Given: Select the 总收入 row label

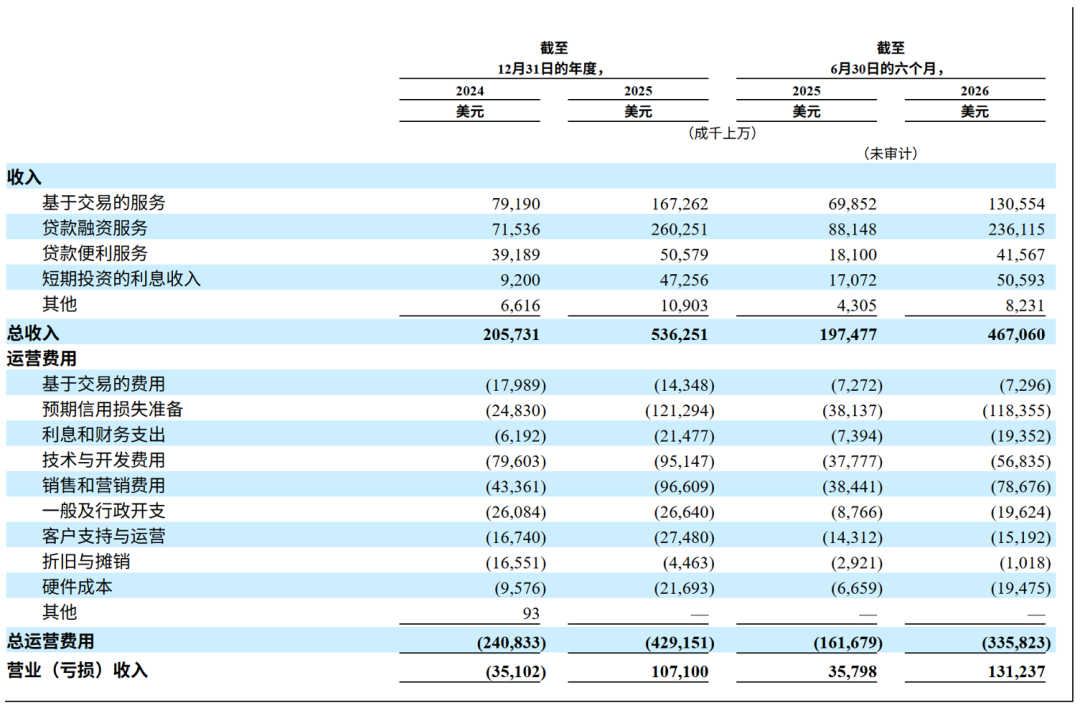Looking at the screenshot, I should click(33, 333).
